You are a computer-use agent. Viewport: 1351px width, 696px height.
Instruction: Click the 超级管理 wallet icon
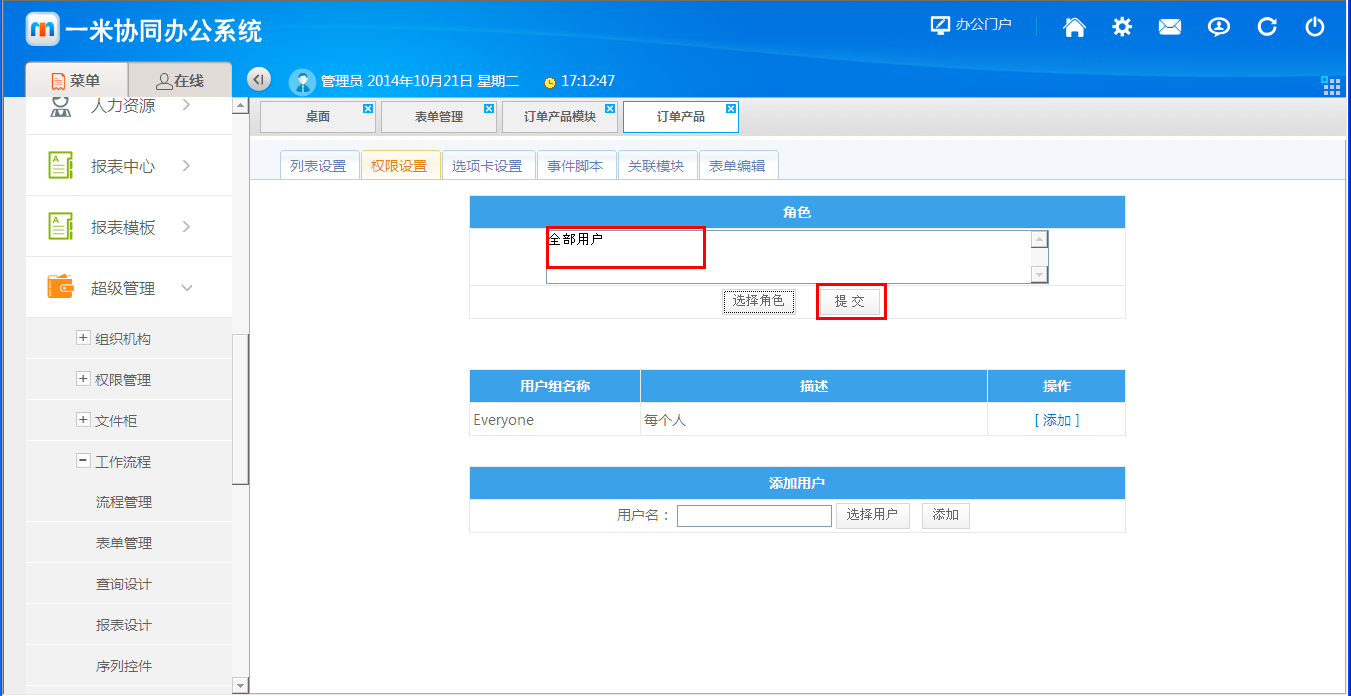coord(61,287)
